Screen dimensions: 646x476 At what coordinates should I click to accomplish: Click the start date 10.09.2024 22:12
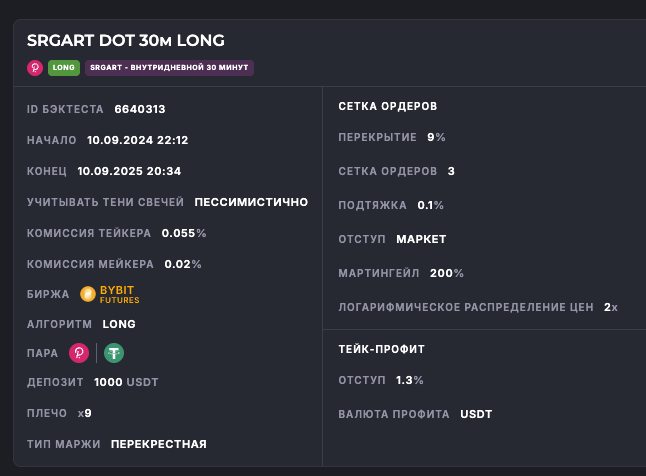coord(138,140)
